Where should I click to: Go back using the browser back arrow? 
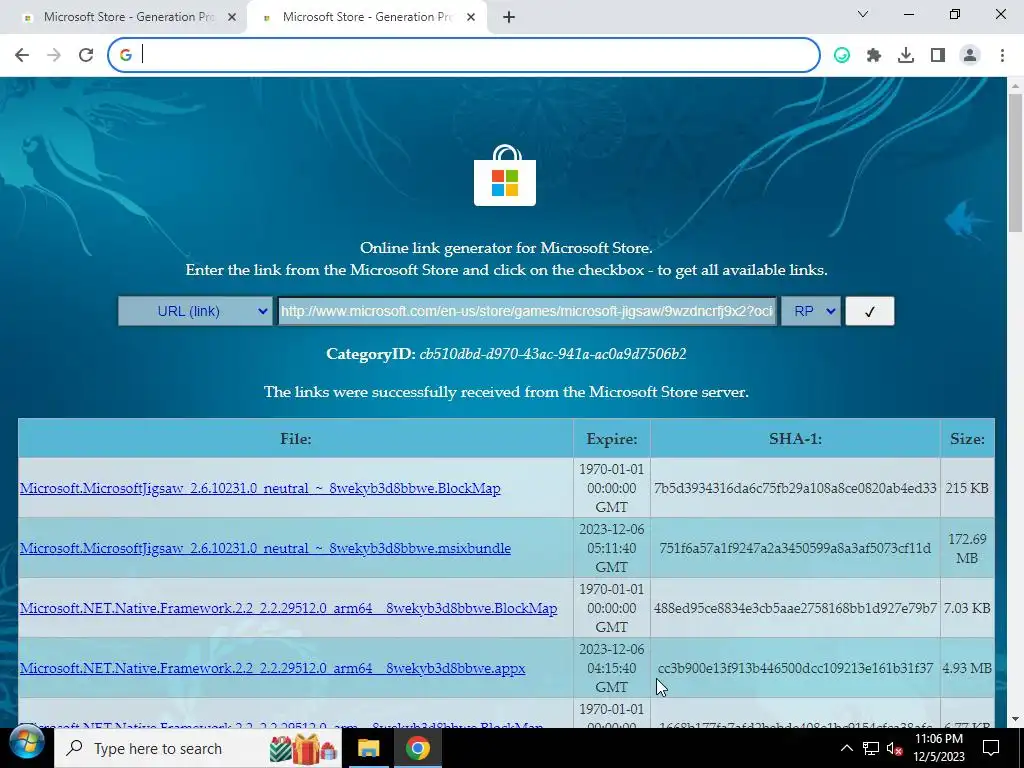pyautogui.click(x=22, y=55)
